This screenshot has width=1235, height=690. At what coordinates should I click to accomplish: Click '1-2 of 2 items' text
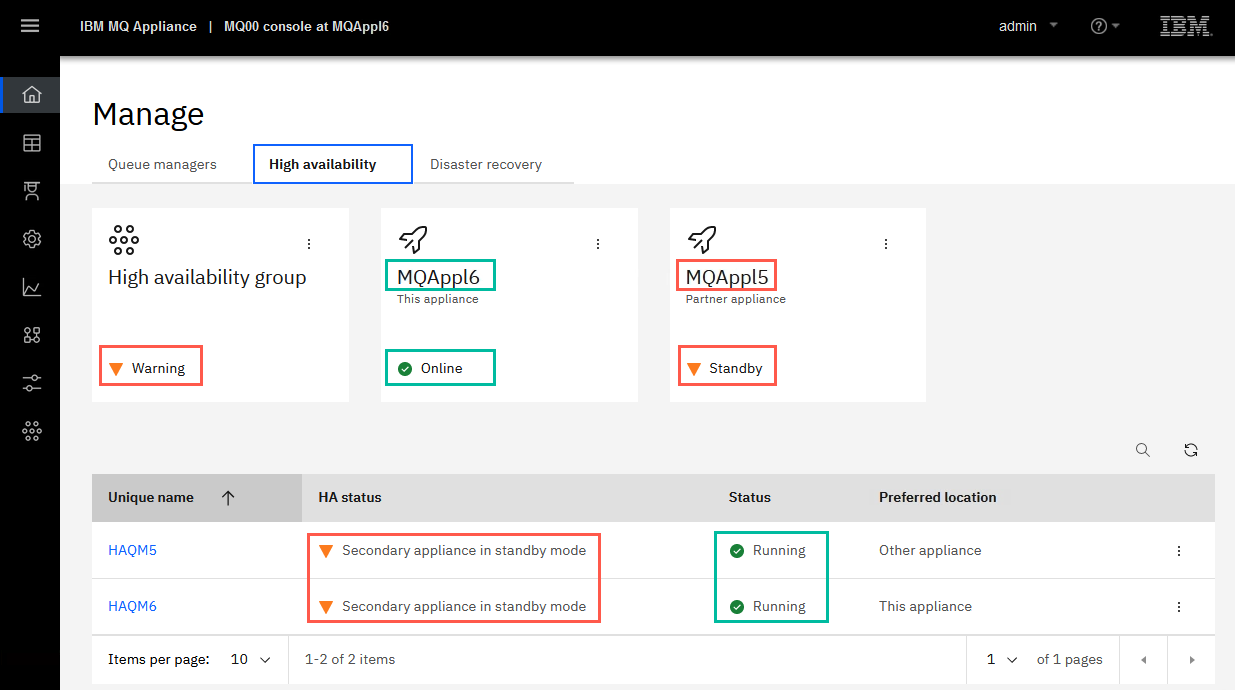pyautogui.click(x=350, y=659)
